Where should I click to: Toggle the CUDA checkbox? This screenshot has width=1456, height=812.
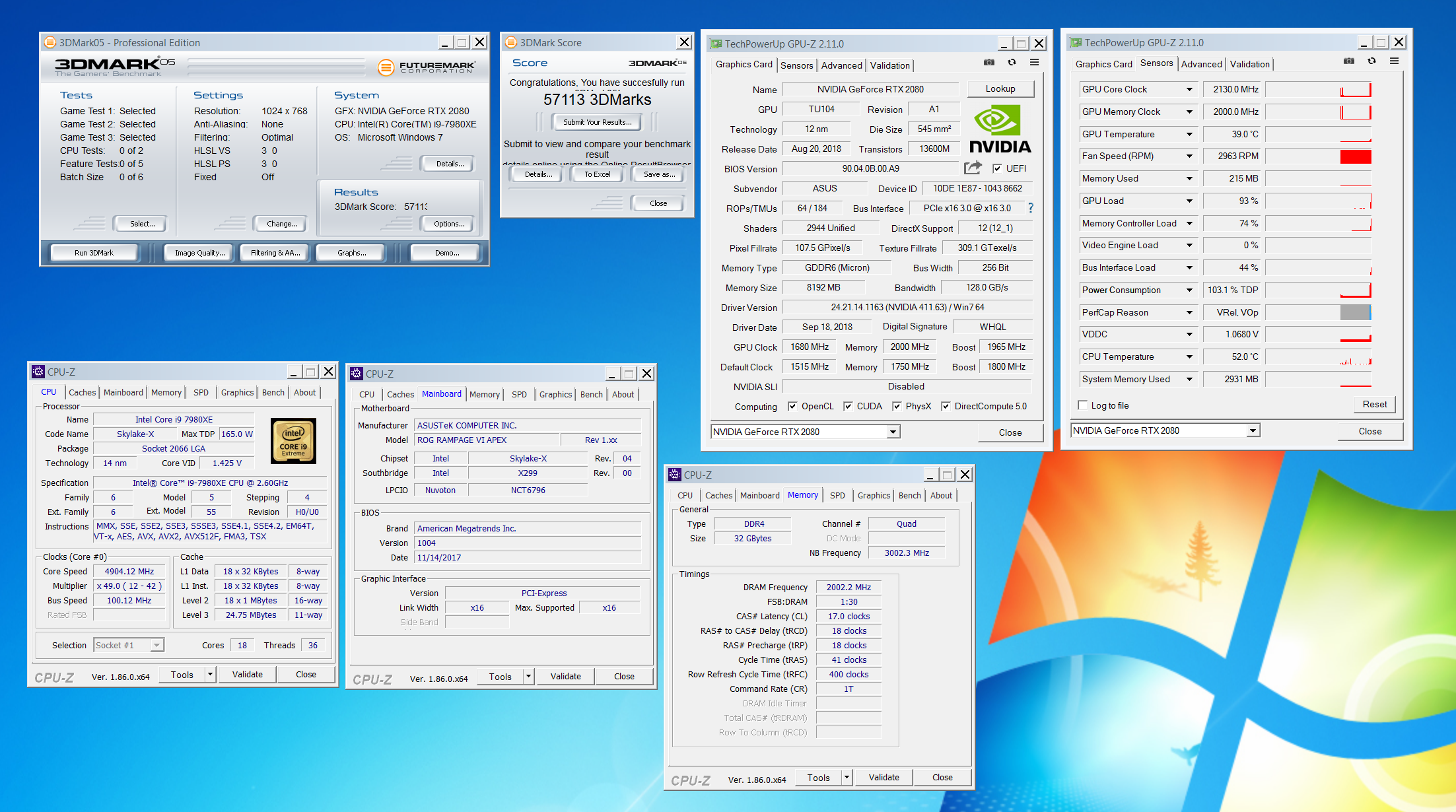pos(848,406)
